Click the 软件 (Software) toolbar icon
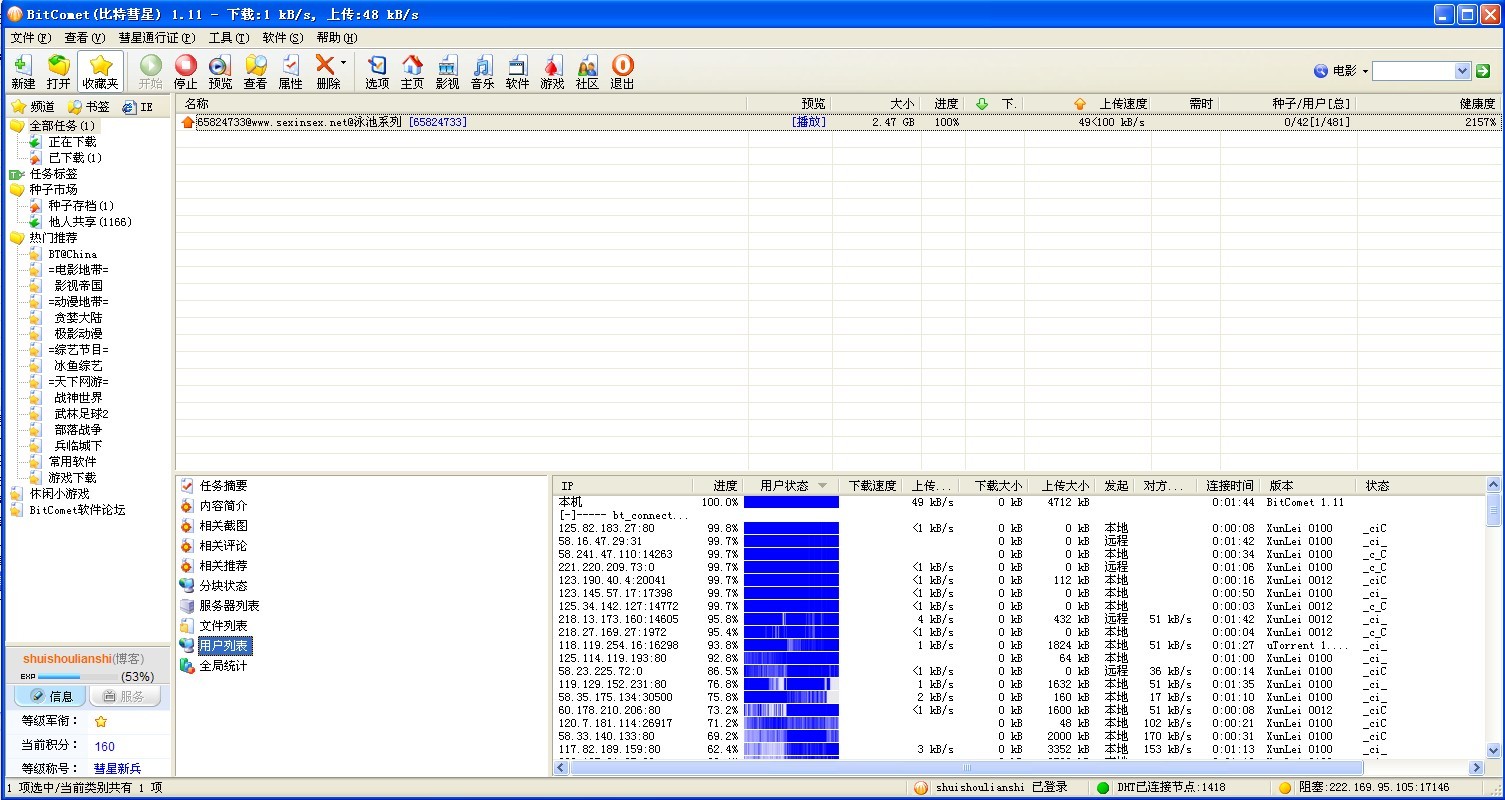1505x800 pixels. tap(517, 72)
